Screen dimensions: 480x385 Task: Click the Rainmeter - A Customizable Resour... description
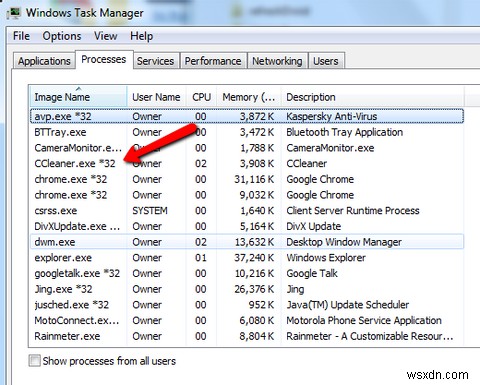pyautogui.click(x=370, y=336)
